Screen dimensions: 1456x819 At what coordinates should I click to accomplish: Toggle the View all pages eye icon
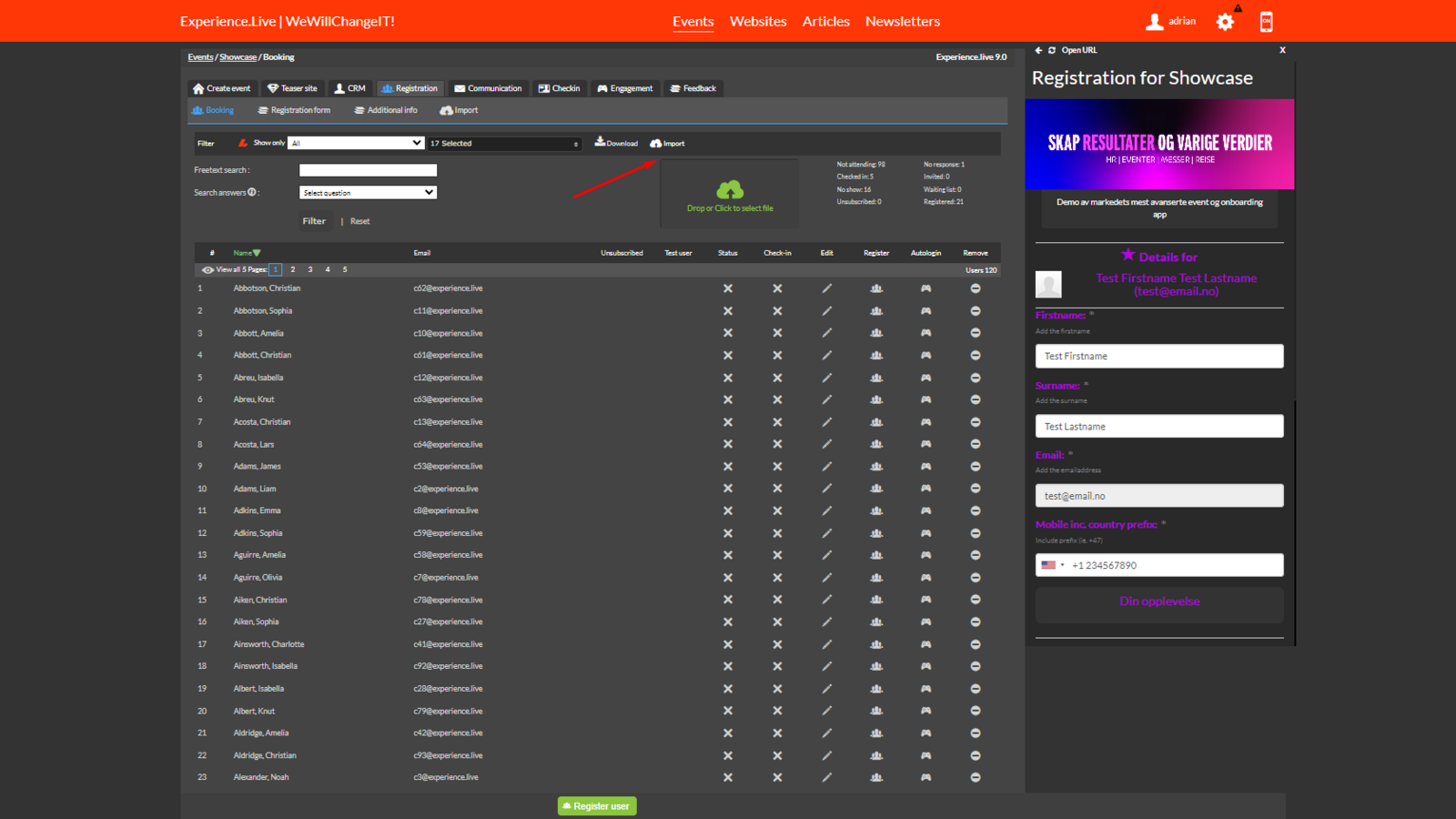(207, 270)
